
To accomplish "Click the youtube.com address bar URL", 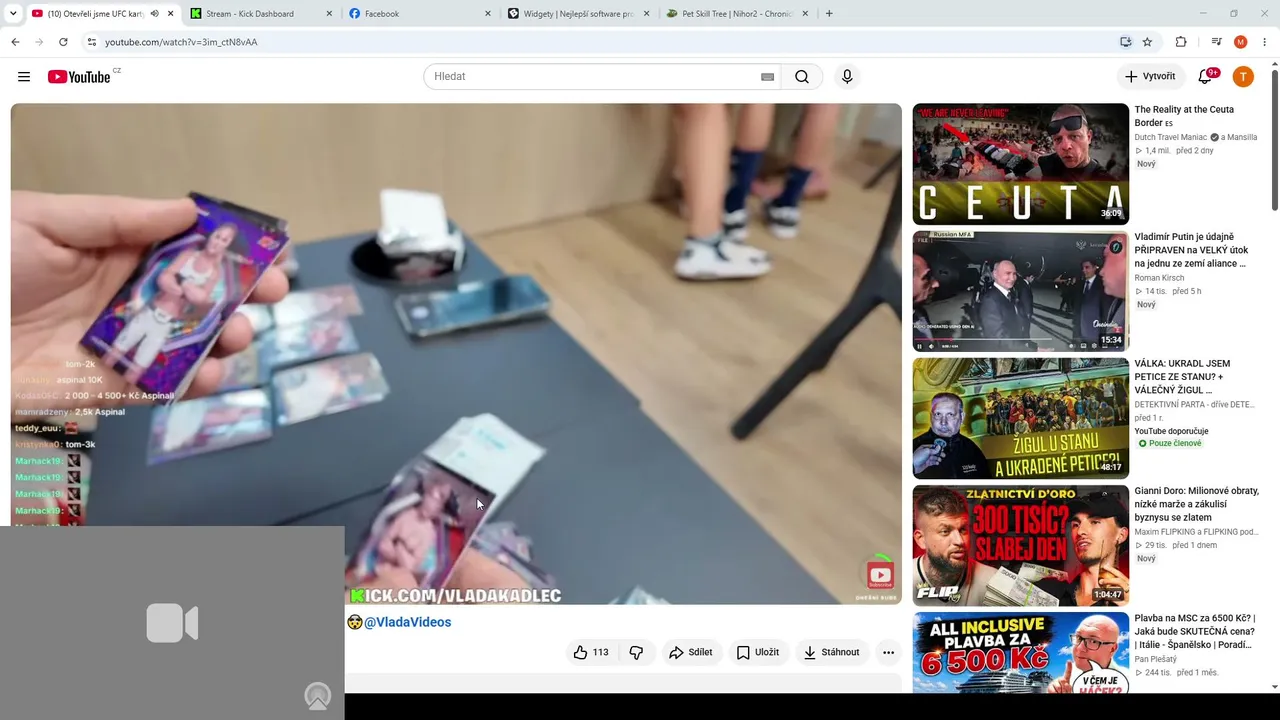I will click(x=181, y=42).
